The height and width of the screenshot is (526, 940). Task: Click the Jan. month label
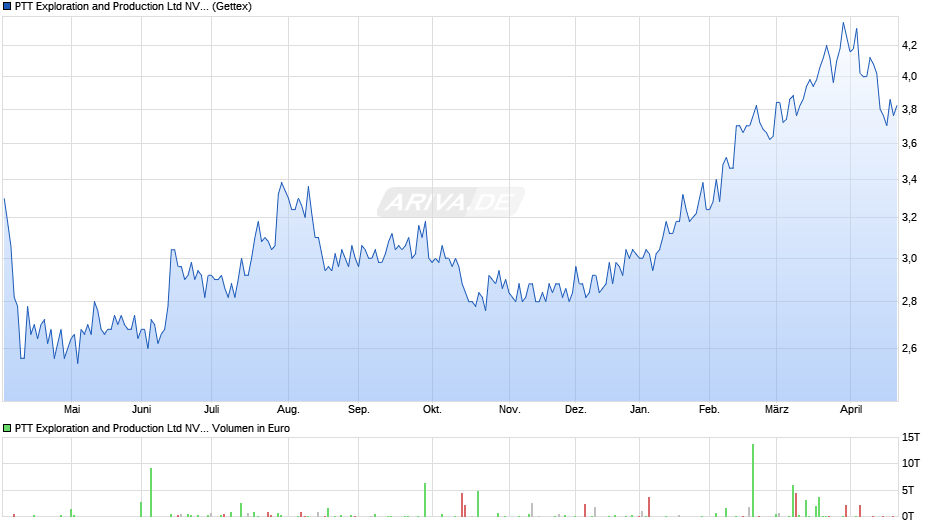click(x=640, y=410)
